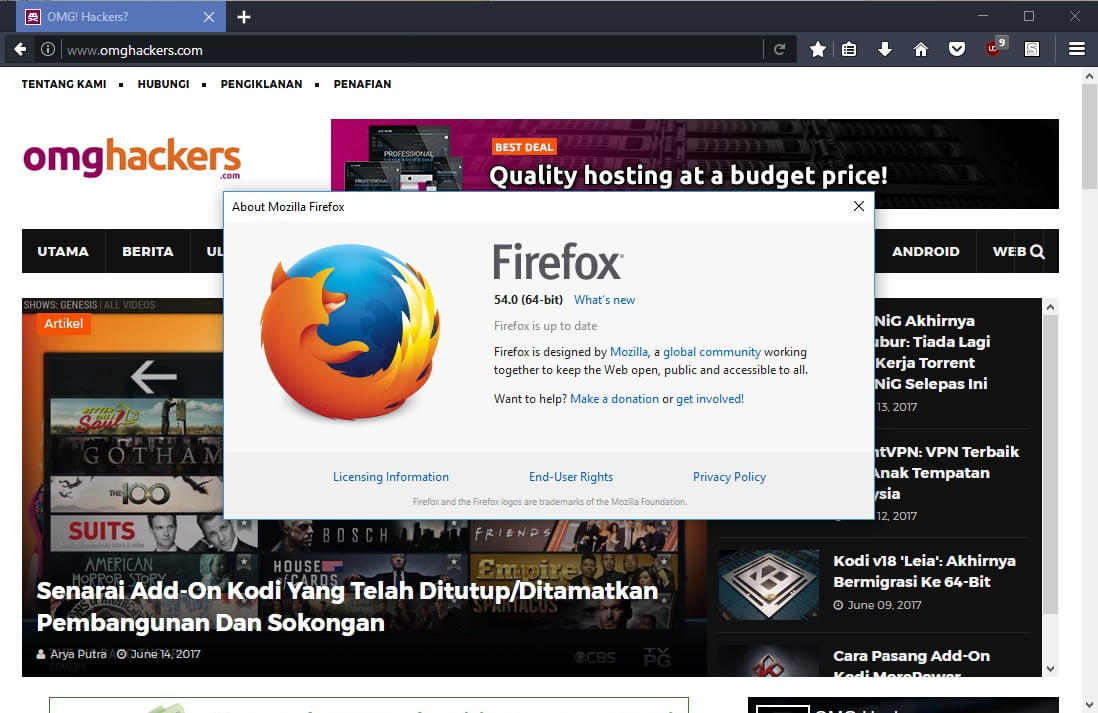Open the Firefox hamburger menu
The image size is (1098, 713).
coord(1077,49)
